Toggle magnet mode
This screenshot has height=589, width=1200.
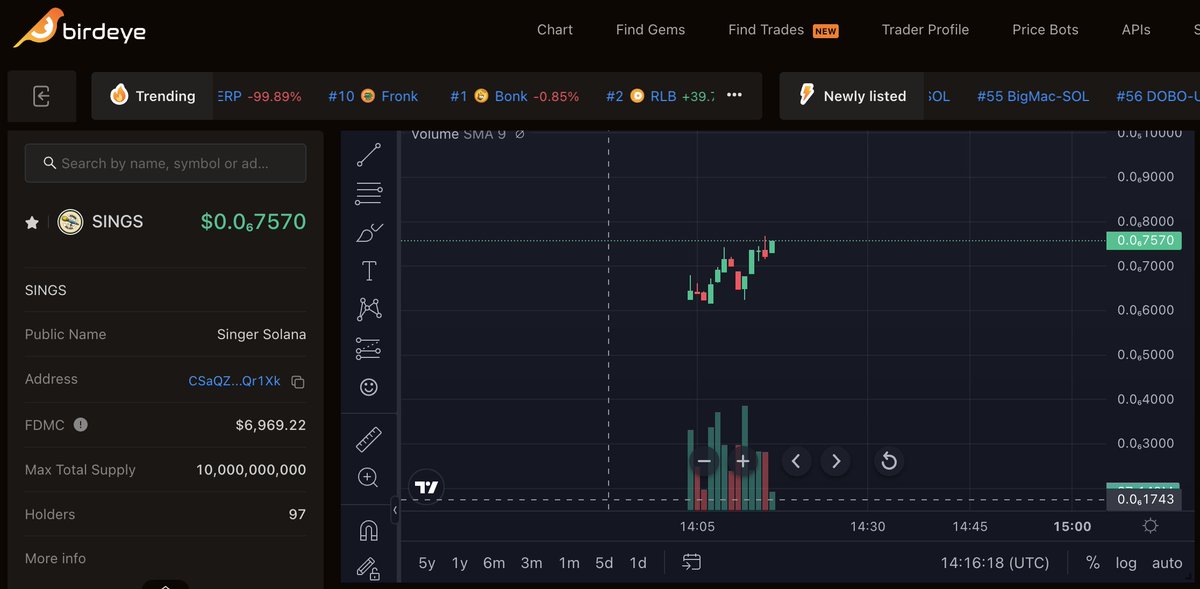[368, 531]
